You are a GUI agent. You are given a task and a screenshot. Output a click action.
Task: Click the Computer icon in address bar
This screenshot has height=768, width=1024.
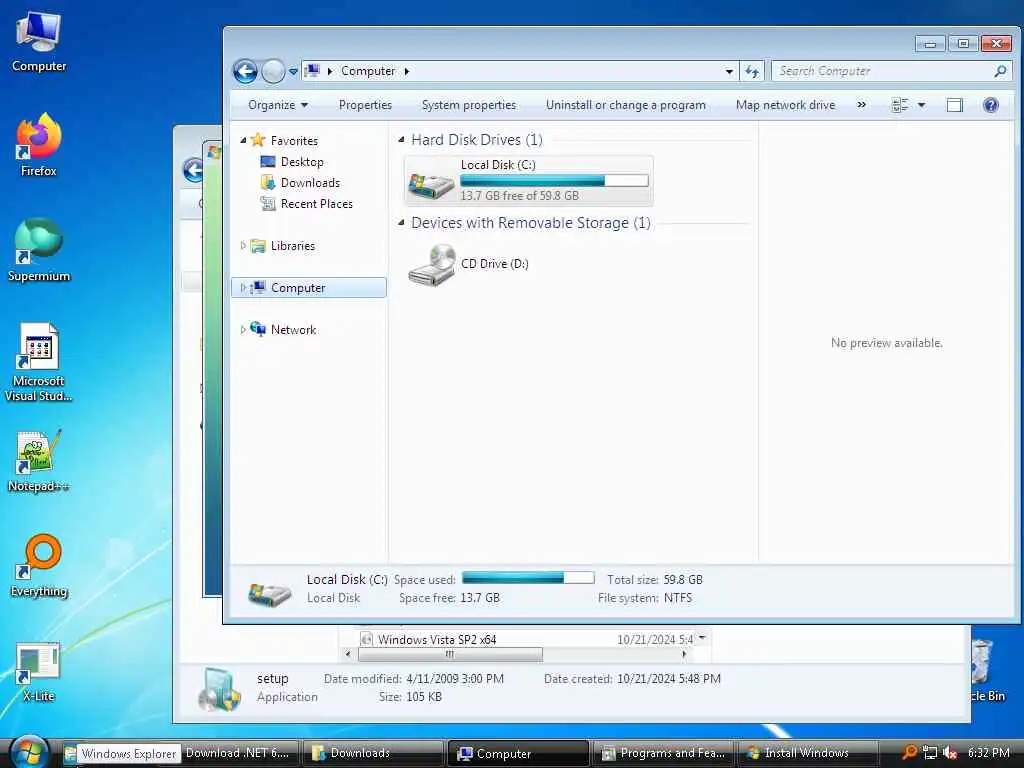coord(313,71)
